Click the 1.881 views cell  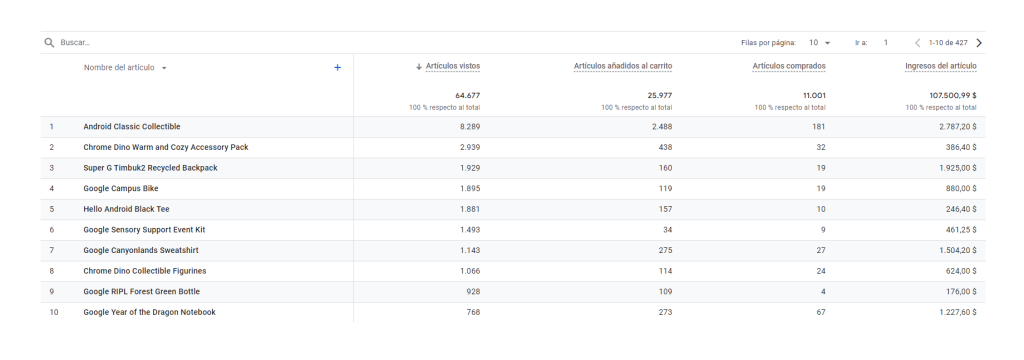coord(470,209)
